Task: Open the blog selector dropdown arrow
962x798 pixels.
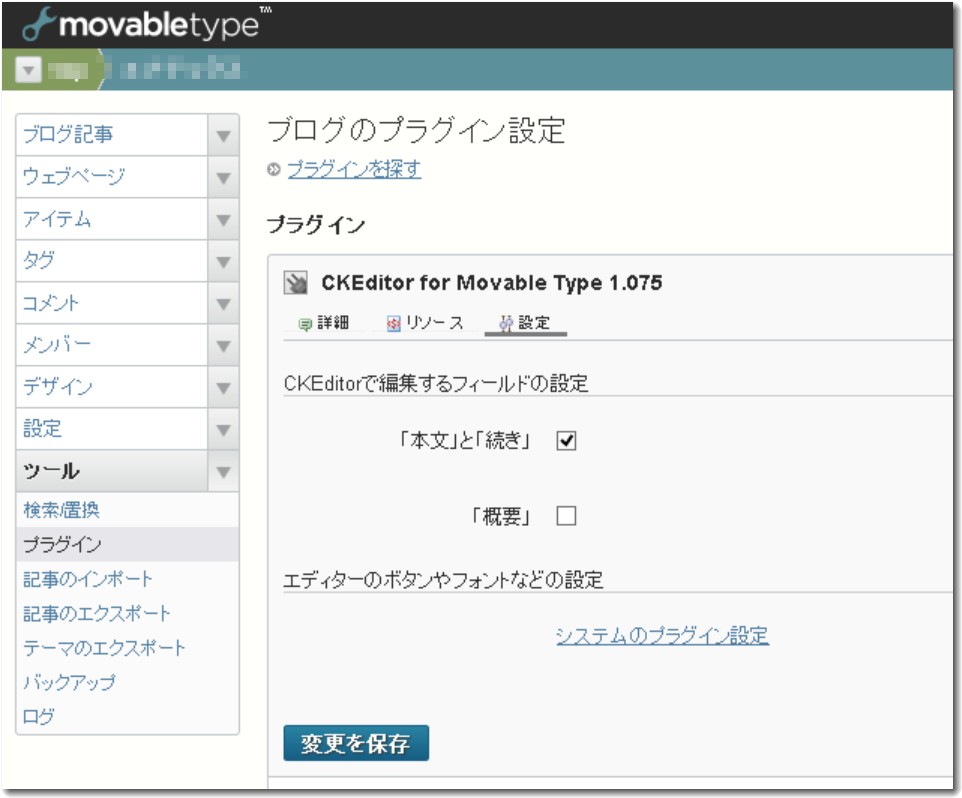Action: [27, 71]
